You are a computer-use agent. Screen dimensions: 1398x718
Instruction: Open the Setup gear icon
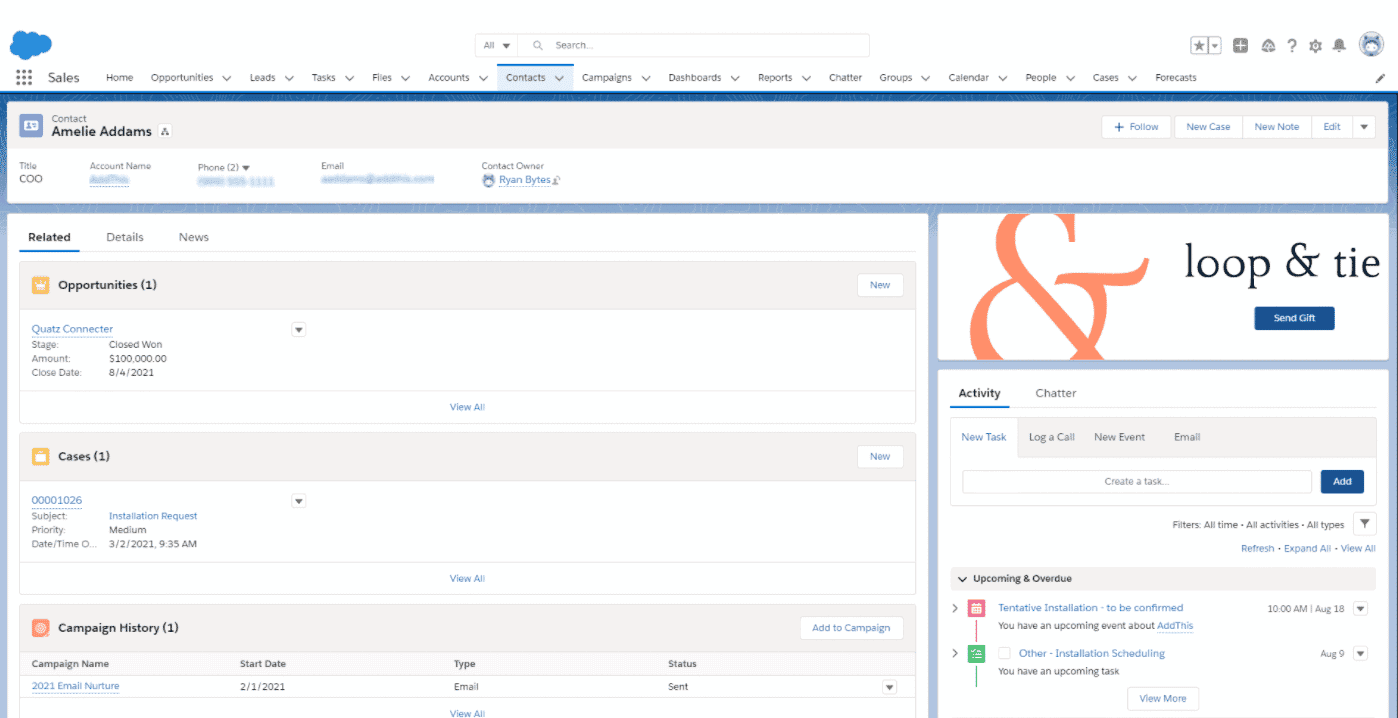pos(1315,45)
